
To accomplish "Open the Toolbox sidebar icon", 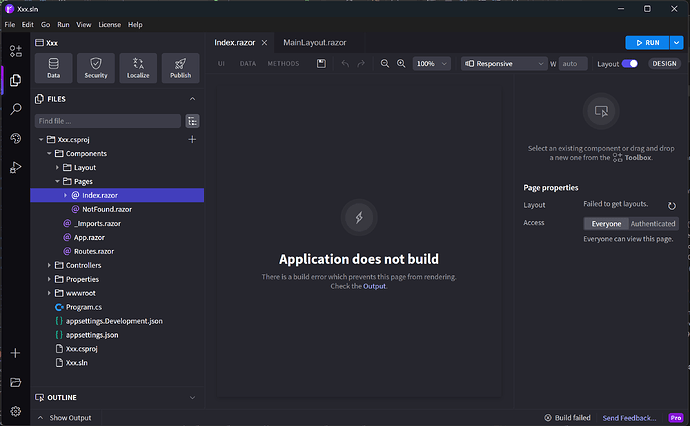I will [x=16, y=51].
